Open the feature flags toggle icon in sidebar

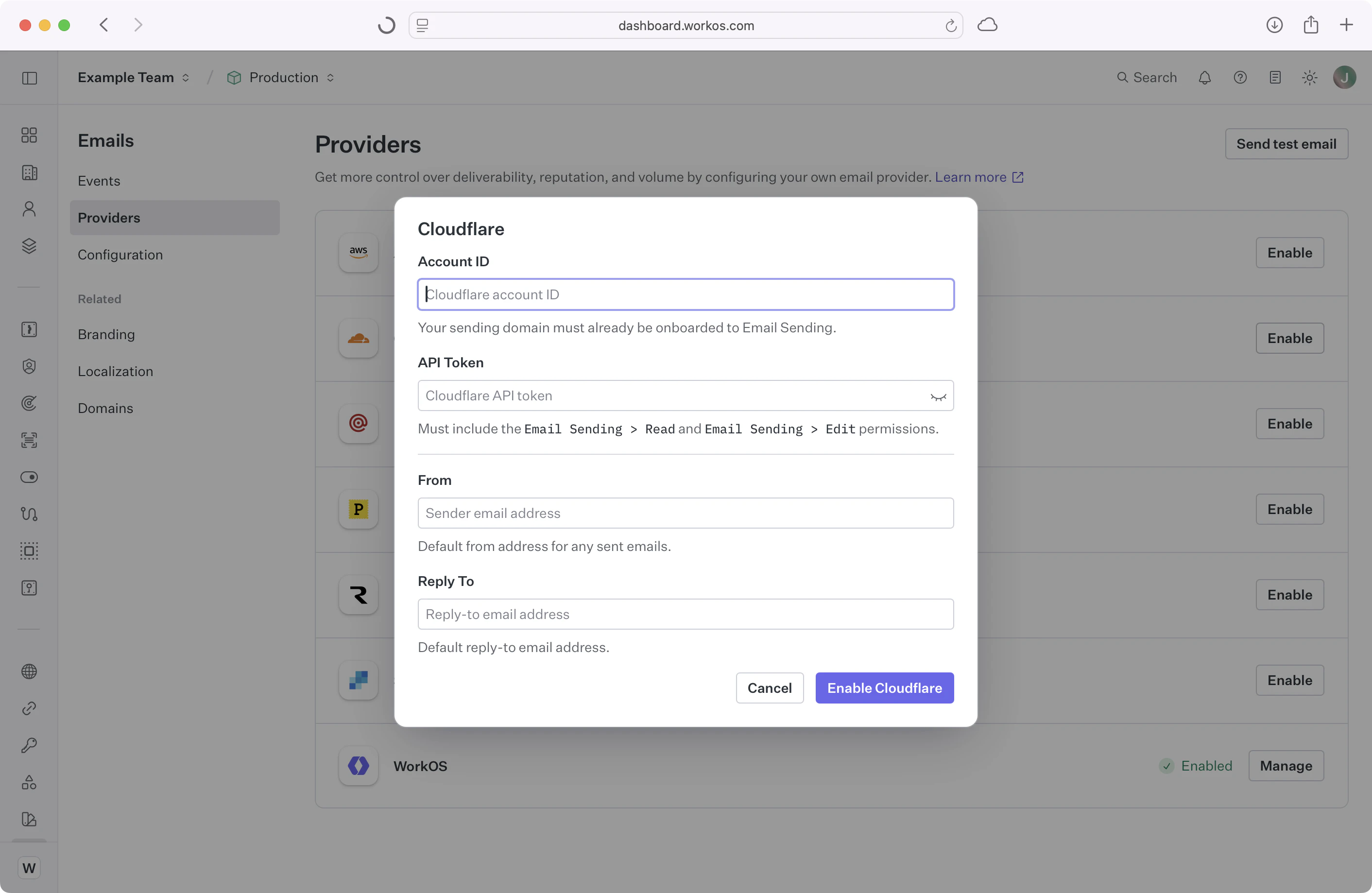[x=29, y=477]
